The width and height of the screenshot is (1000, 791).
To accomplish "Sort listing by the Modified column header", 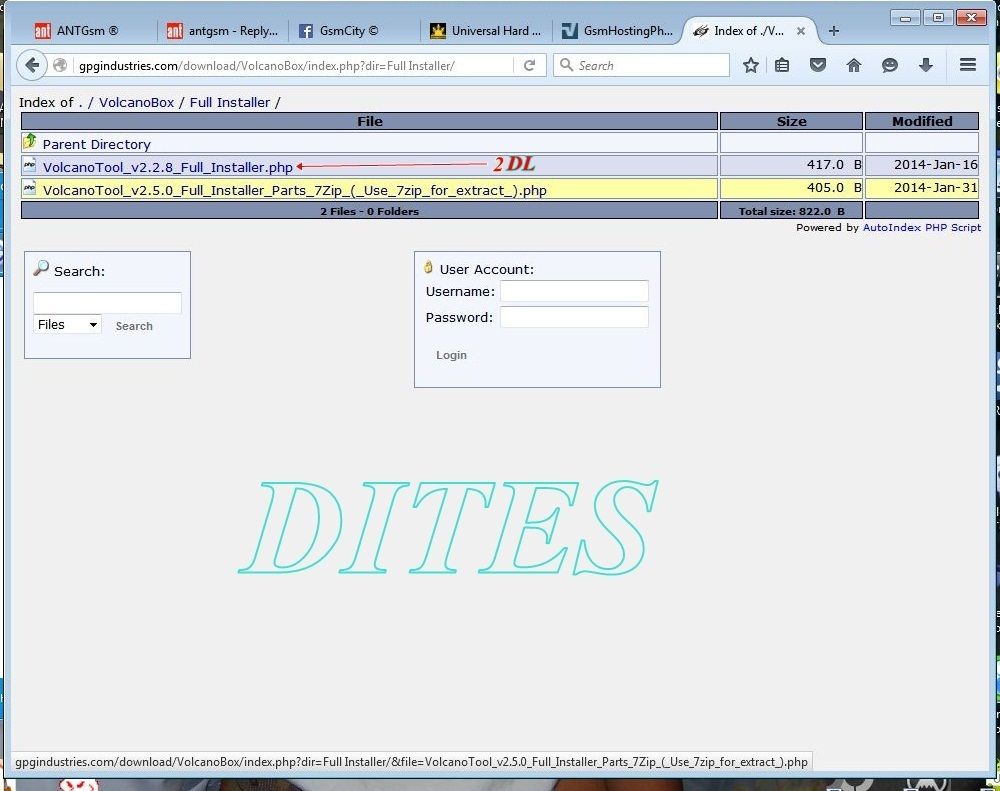I will tap(922, 121).
